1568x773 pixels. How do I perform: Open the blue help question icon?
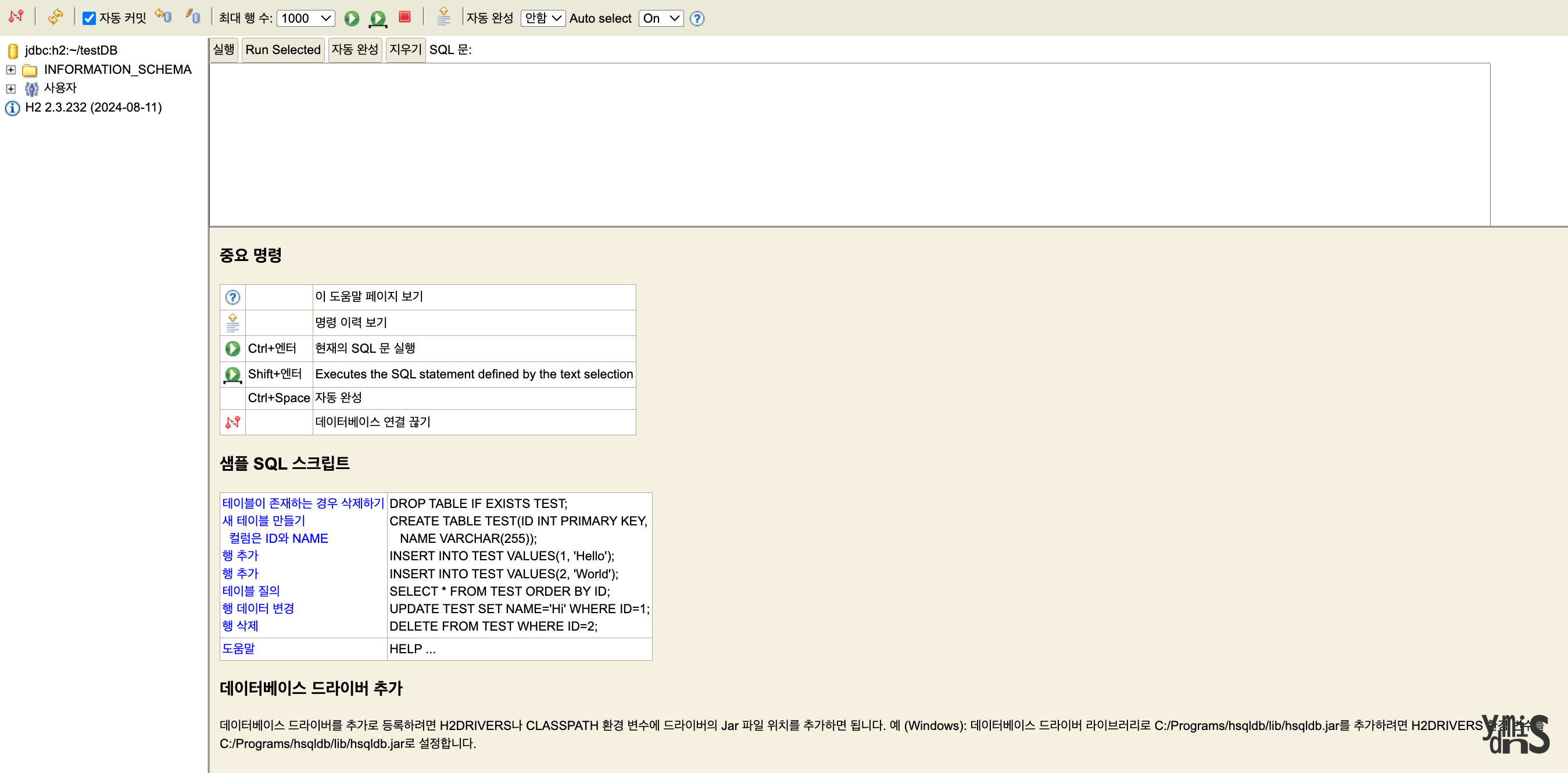click(x=697, y=18)
